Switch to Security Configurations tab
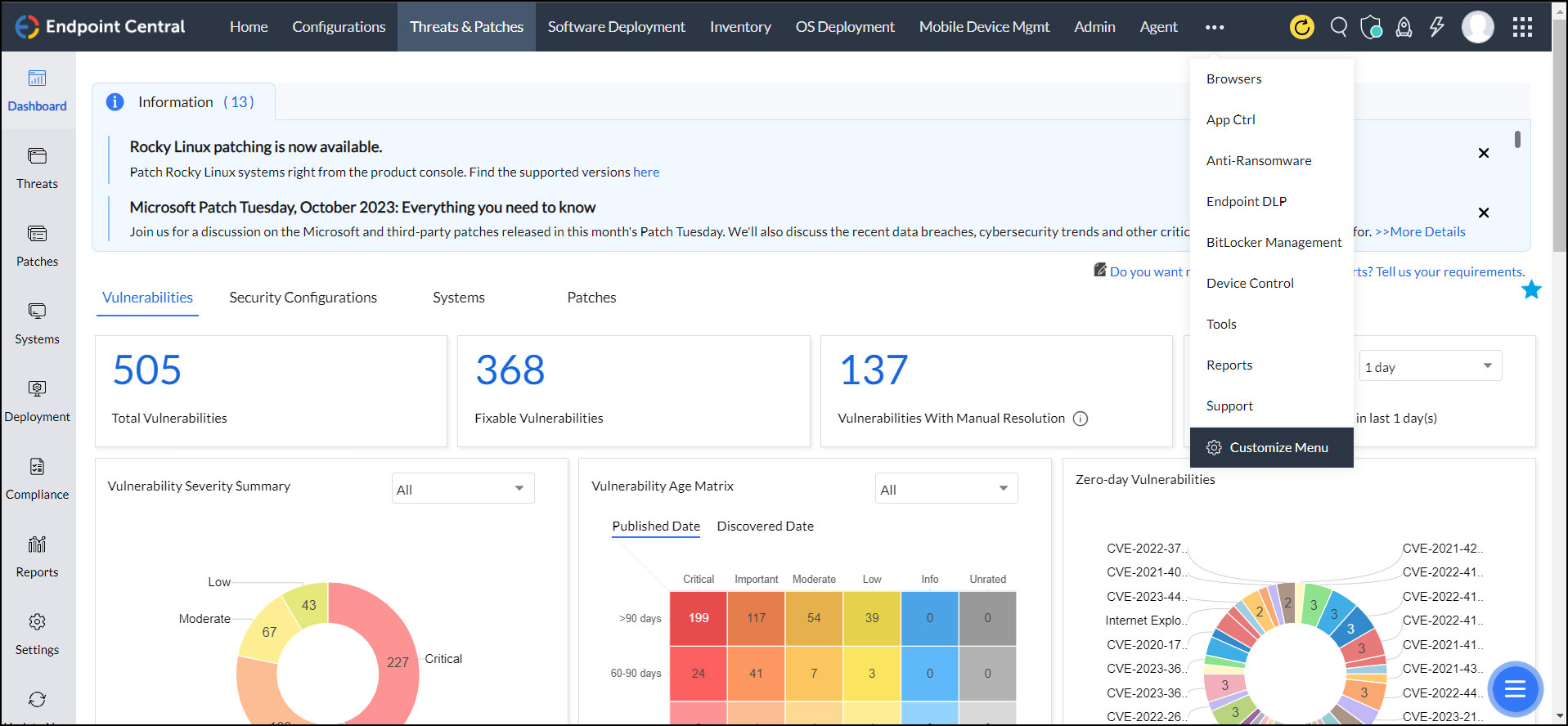The height and width of the screenshot is (726, 1568). click(303, 298)
